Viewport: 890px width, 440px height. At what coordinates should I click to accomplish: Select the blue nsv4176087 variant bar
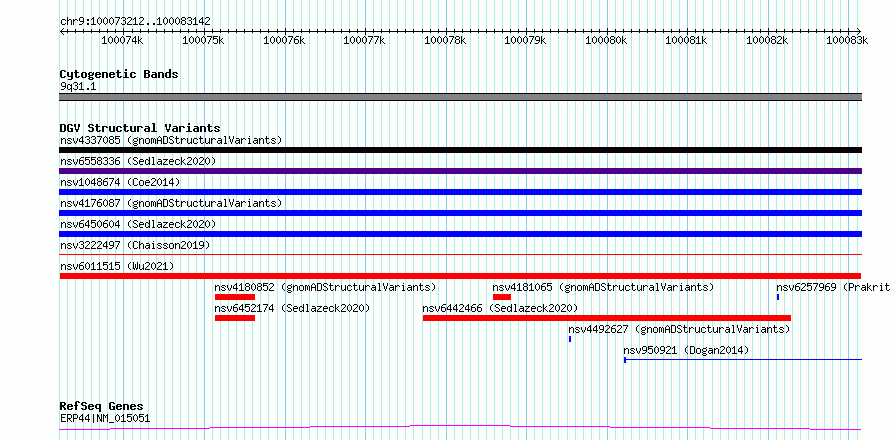(x=461, y=213)
